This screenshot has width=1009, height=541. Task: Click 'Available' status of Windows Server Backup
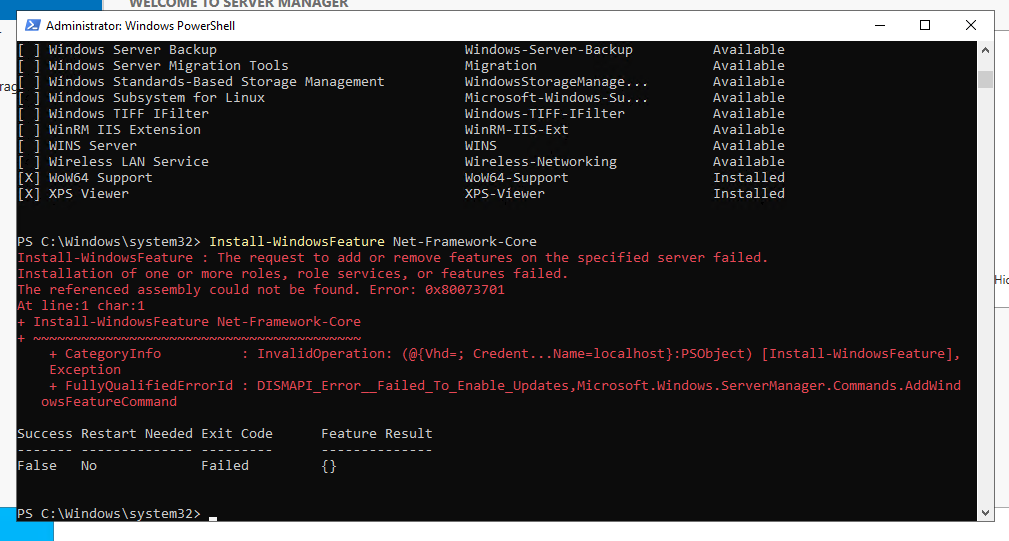click(749, 50)
